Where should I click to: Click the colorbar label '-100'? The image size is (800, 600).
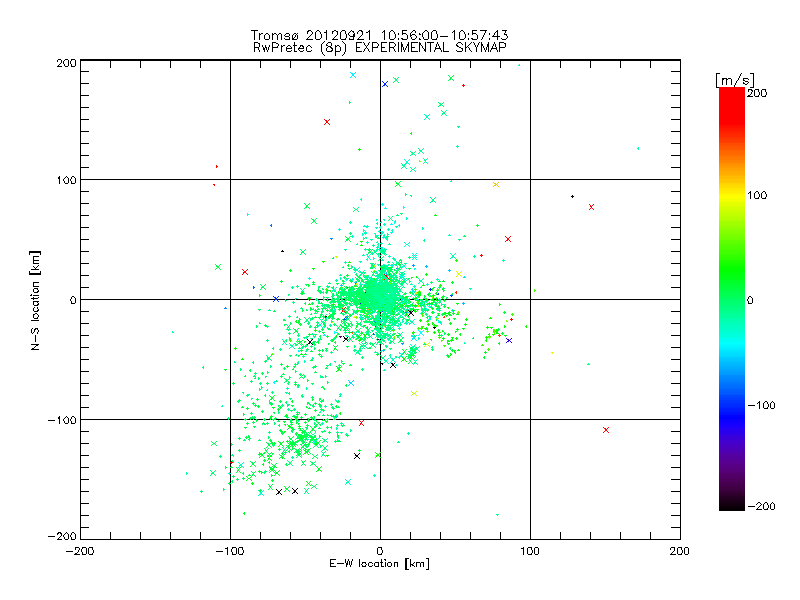point(761,405)
